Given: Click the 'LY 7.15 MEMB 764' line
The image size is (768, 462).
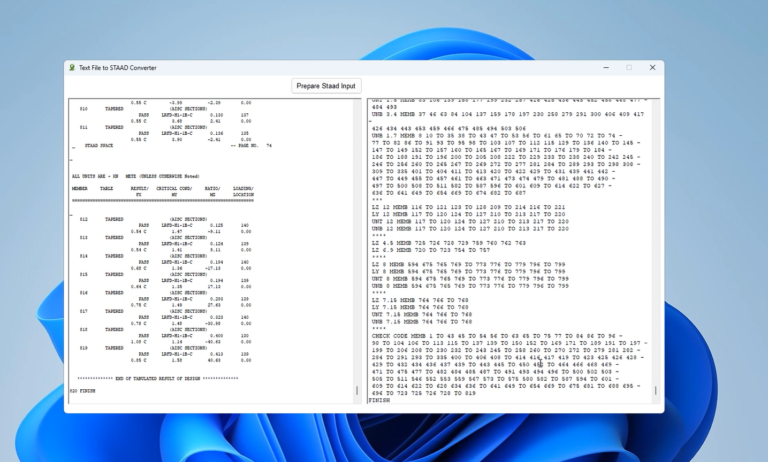Looking at the screenshot, I should pos(420,307).
